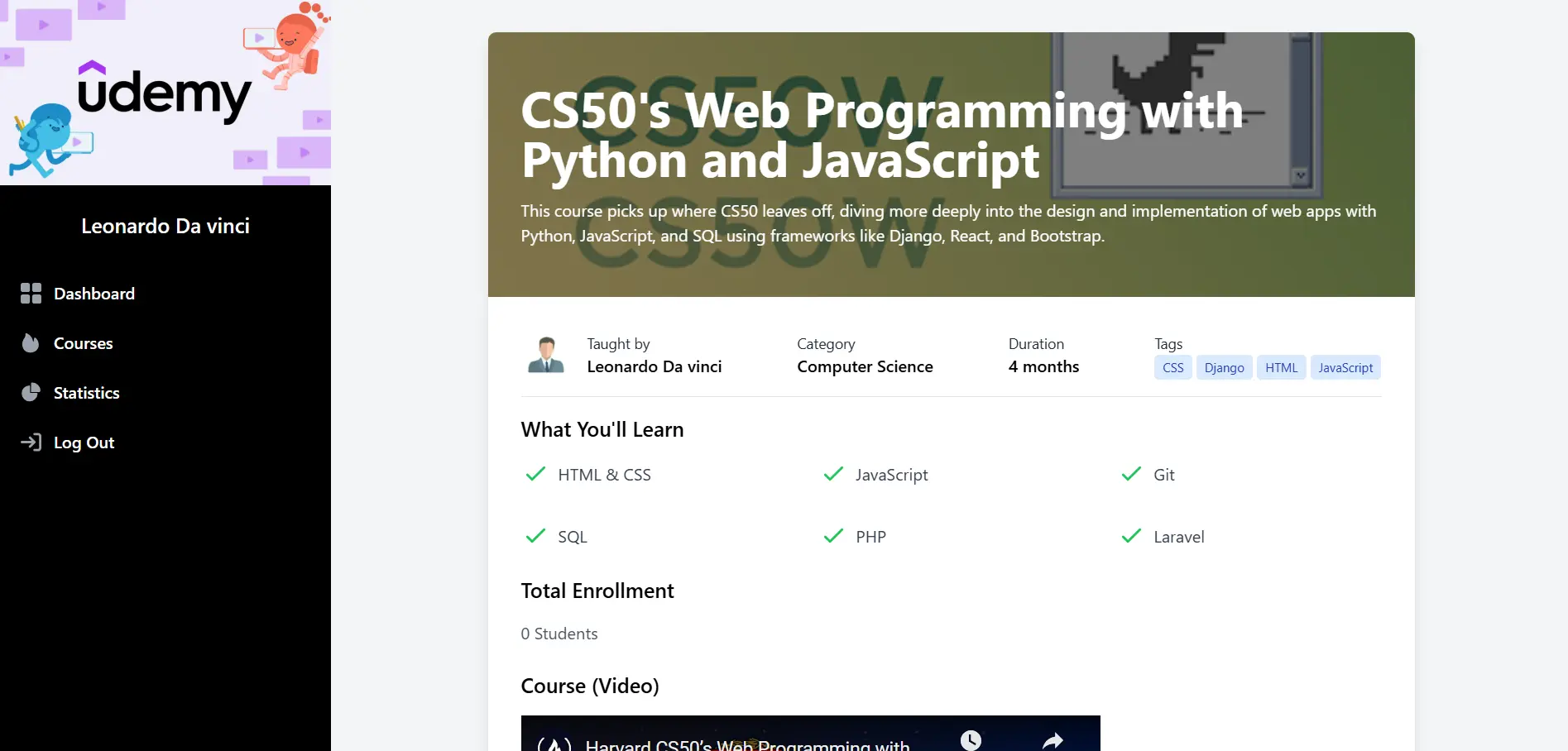The image size is (1568, 751).
Task: Click the Harvard CS50 video title
Action: pos(747,744)
